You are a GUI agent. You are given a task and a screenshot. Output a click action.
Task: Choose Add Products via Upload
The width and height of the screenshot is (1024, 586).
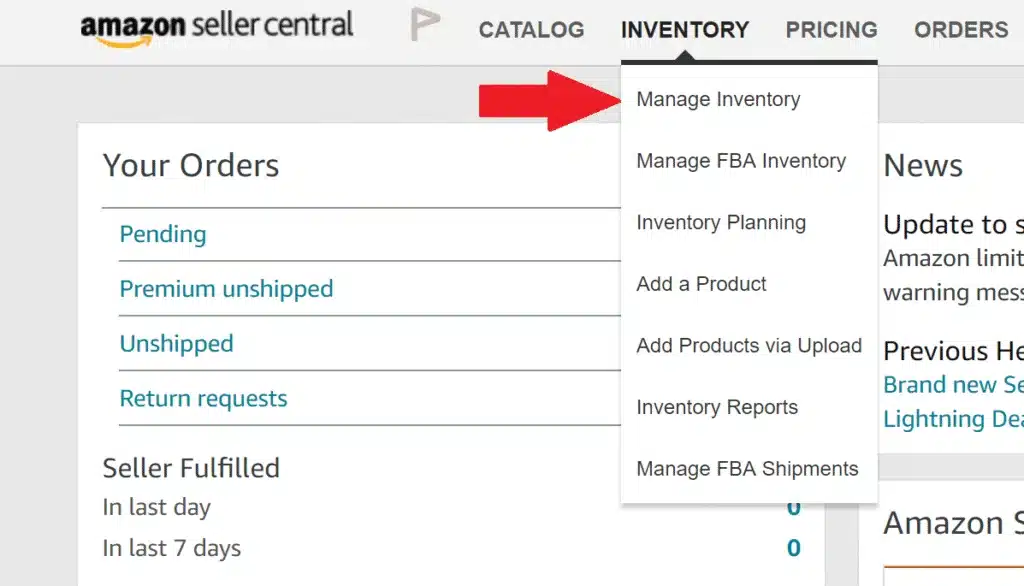[x=748, y=345]
